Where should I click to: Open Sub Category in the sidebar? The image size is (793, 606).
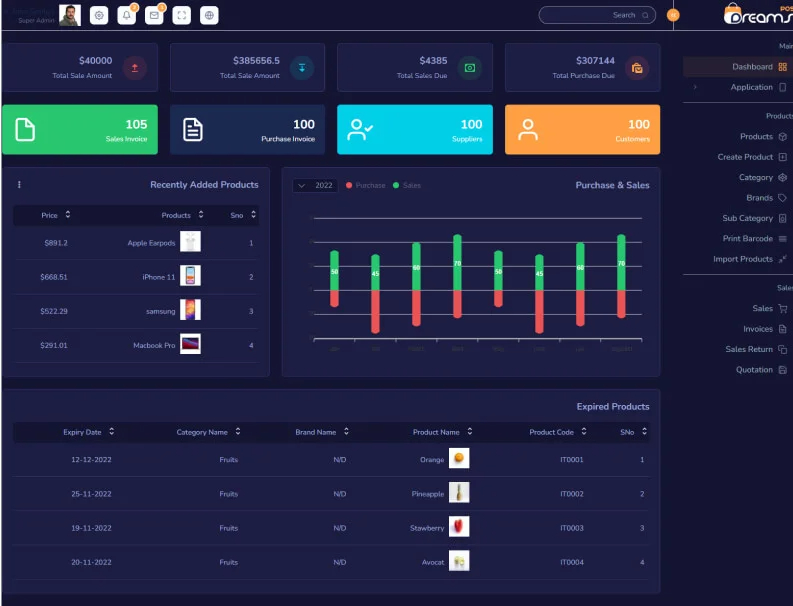pyautogui.click(x=747, y=218)
